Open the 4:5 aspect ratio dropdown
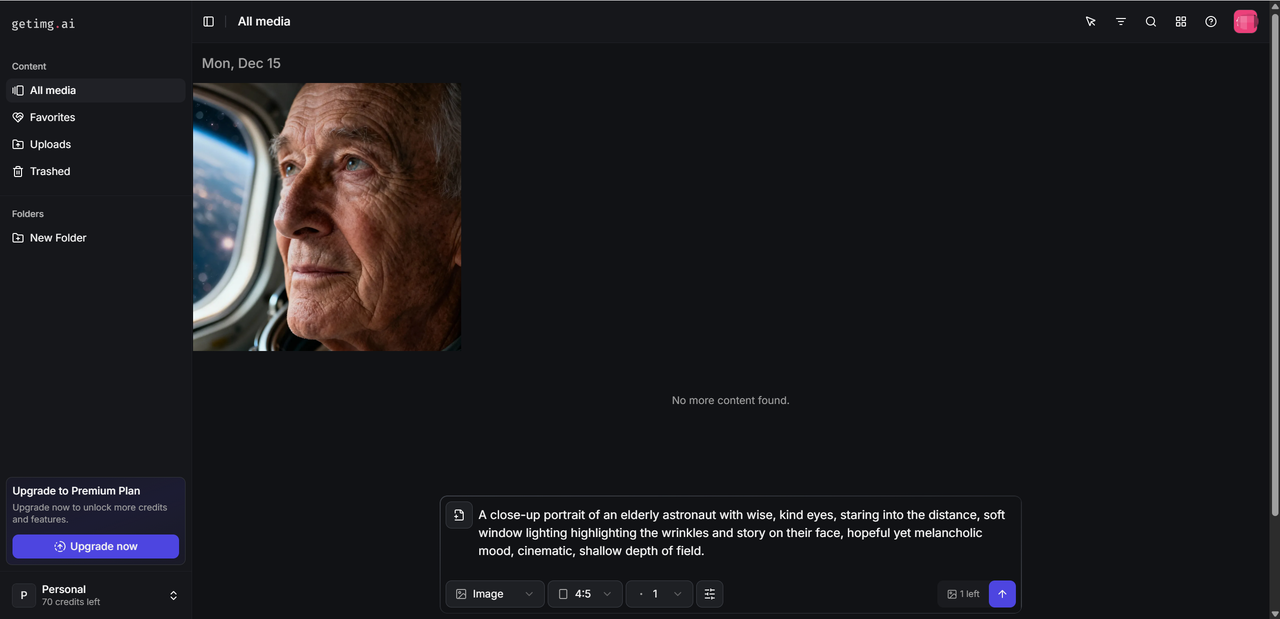The image size is (1280, 619). pos(584,594)
